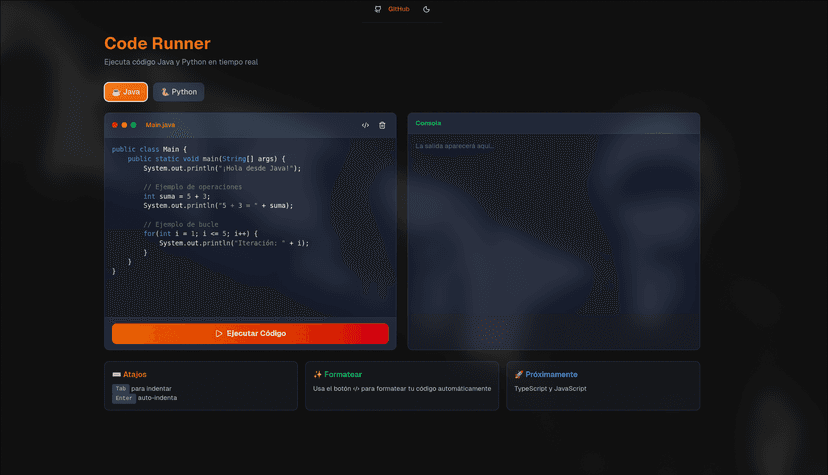The image size is (828, 475).
Task: Click the sparkles icon beside Formatear
Action: pos(317,374)
